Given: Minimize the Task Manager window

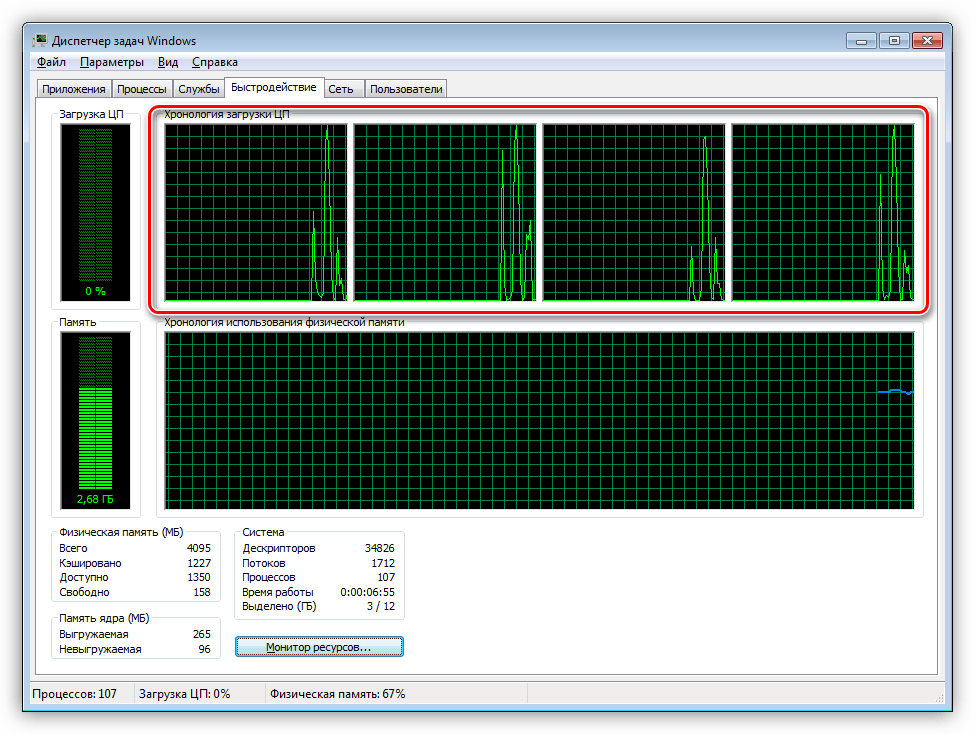Looking at the screenshot, I should tap(863, 41).
